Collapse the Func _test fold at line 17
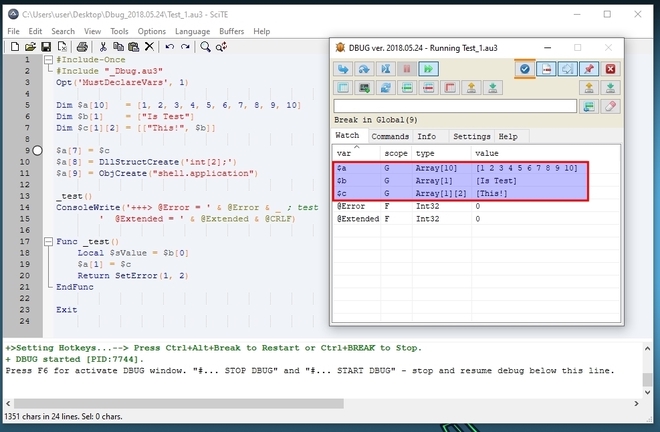The image size is (660, 432). pyautogui.click(x=47, y=242)
